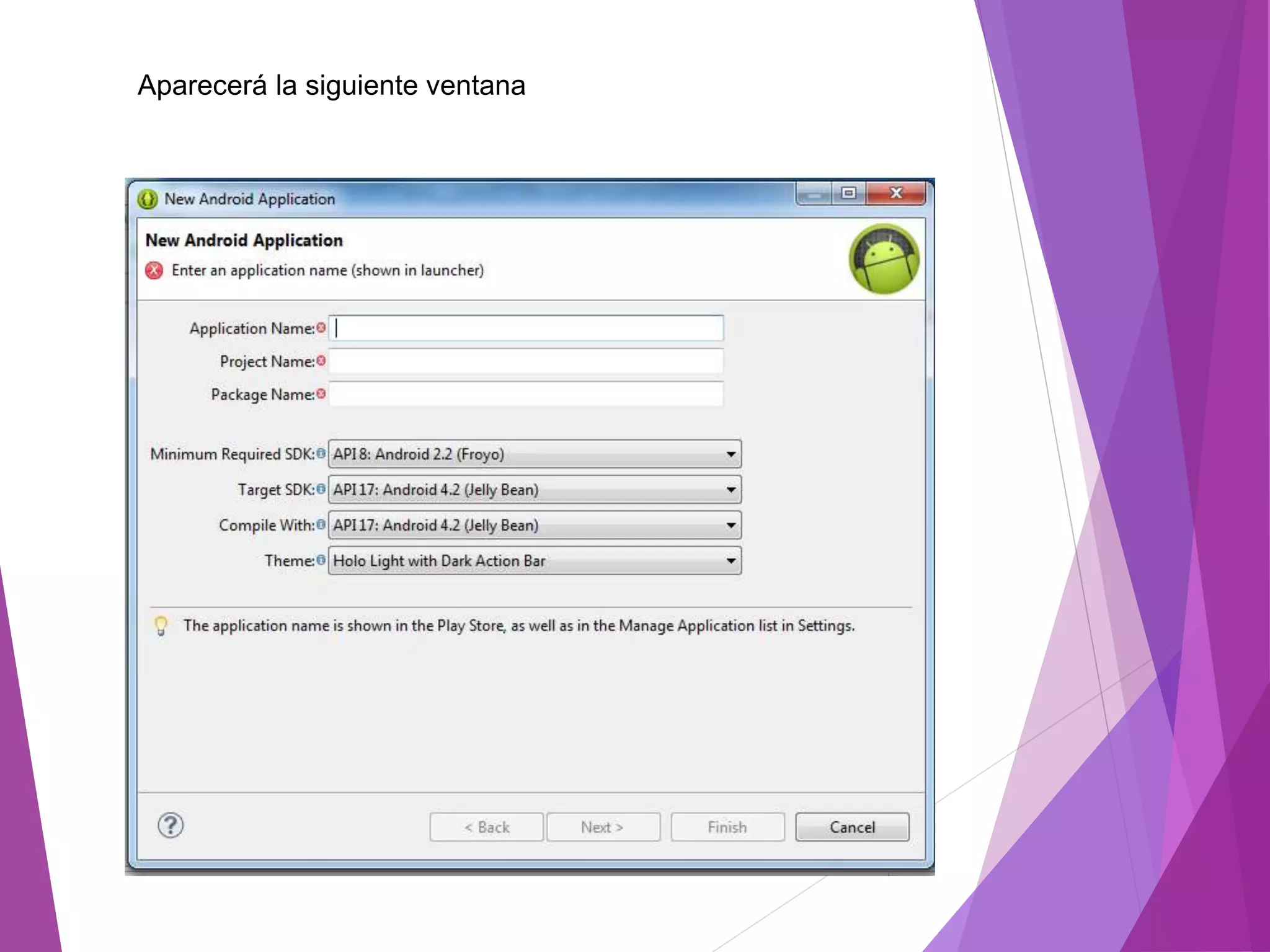The height and width of the screenshot is (952, 1270).
Task: Click in the Package Name field
Action: (526, 394)
